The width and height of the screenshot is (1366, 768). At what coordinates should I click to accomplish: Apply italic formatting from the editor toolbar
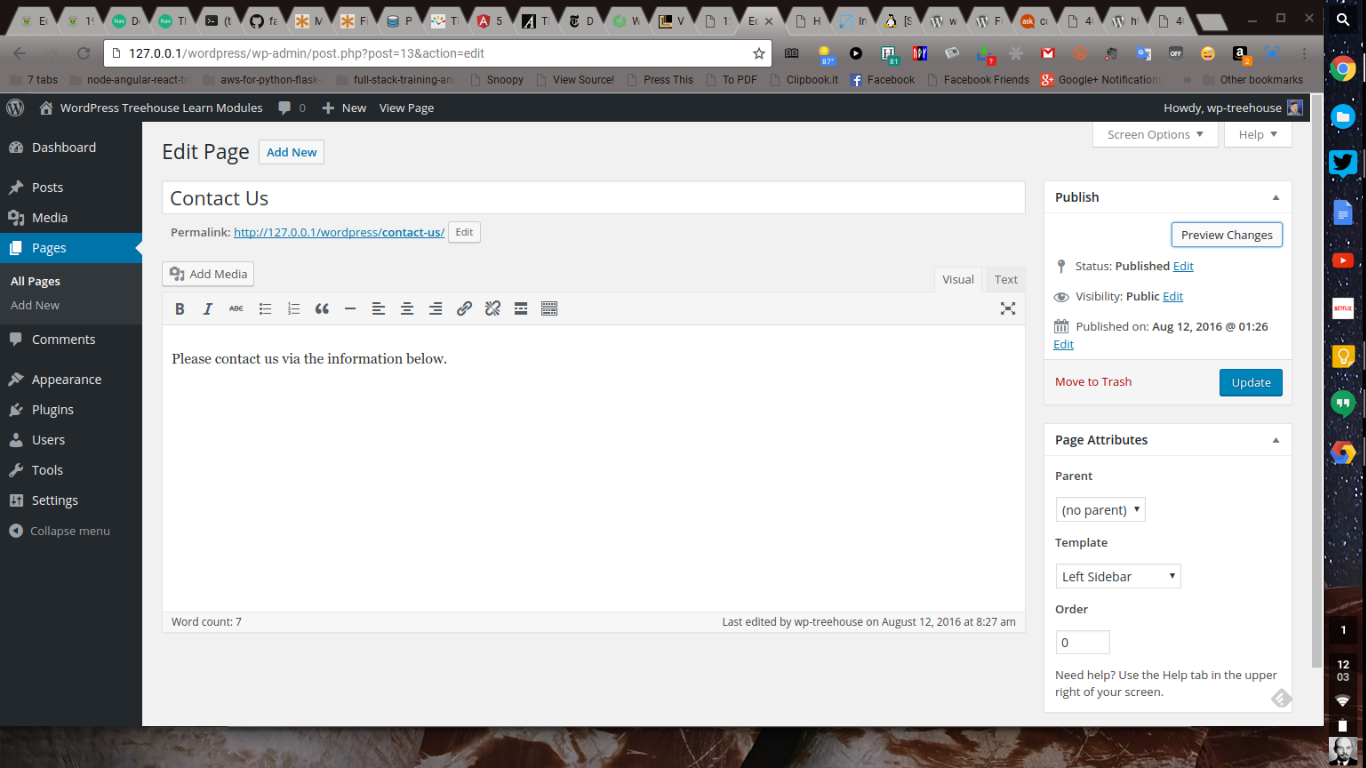[208, 309]
